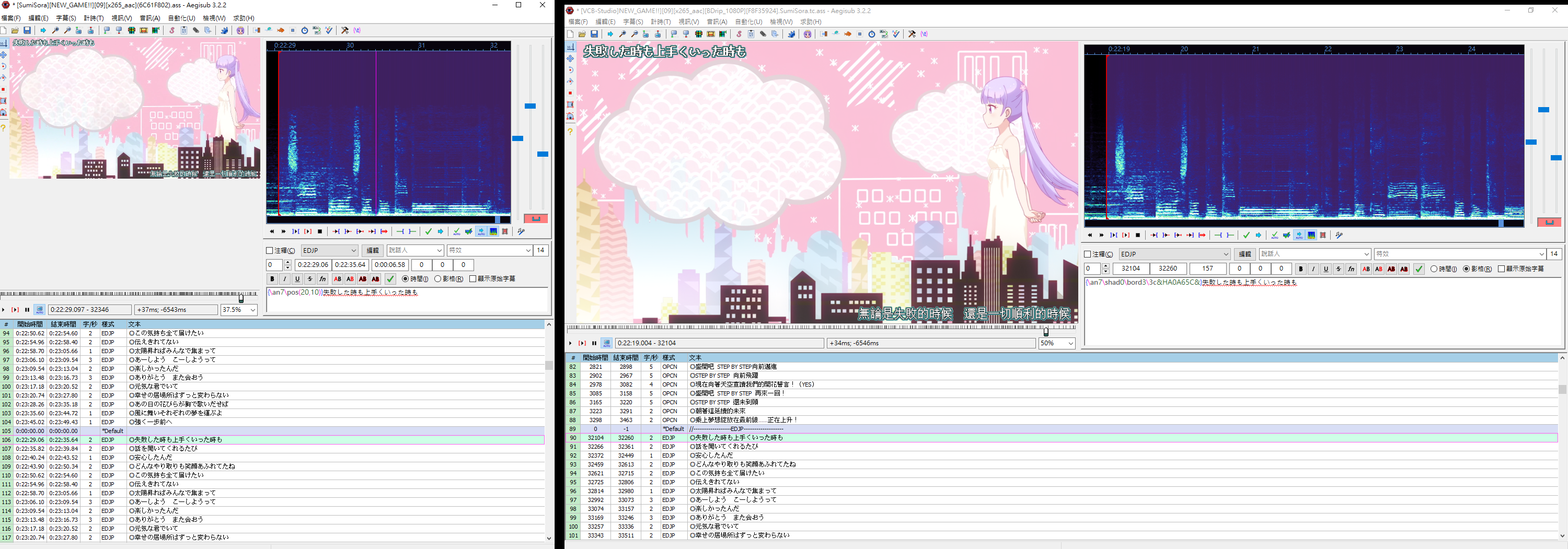1568x549 pixels.
Task: Open 求助(H) menu in right window
Action: coord(810,22)
